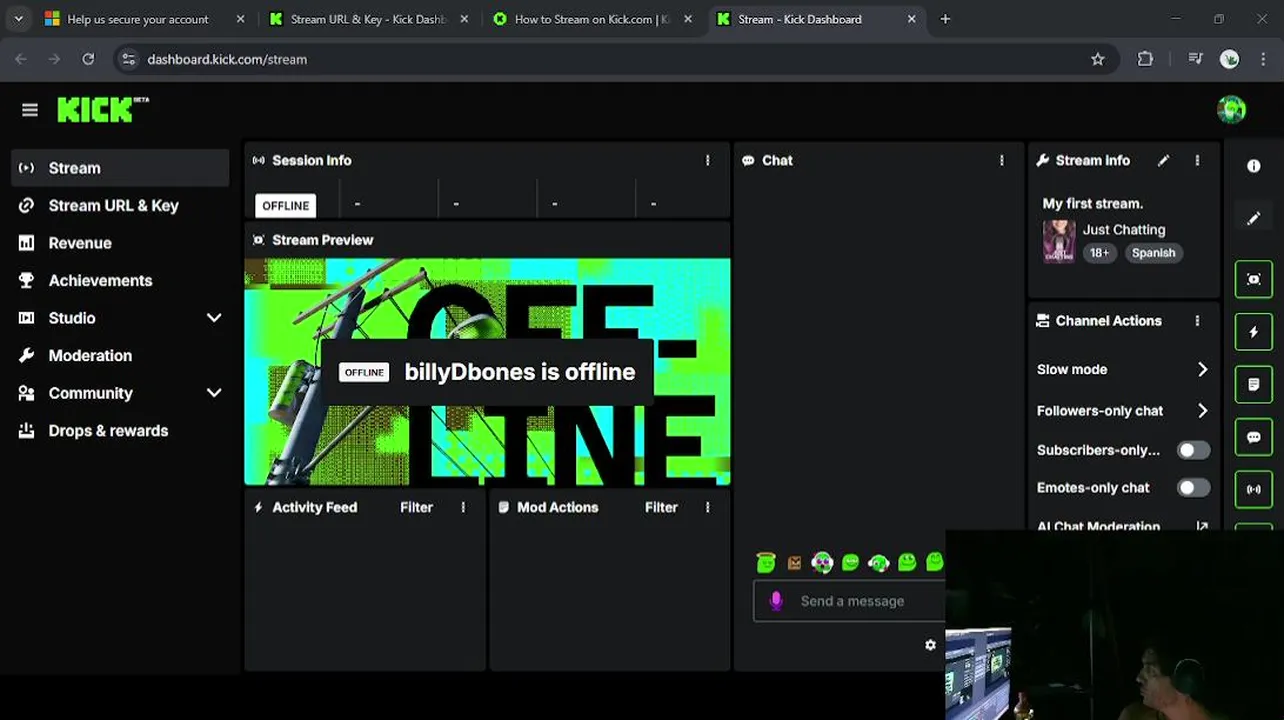The image size is (1284, 720).
Task: Open Mod Actions Filter dropdown
Action: 661,507
